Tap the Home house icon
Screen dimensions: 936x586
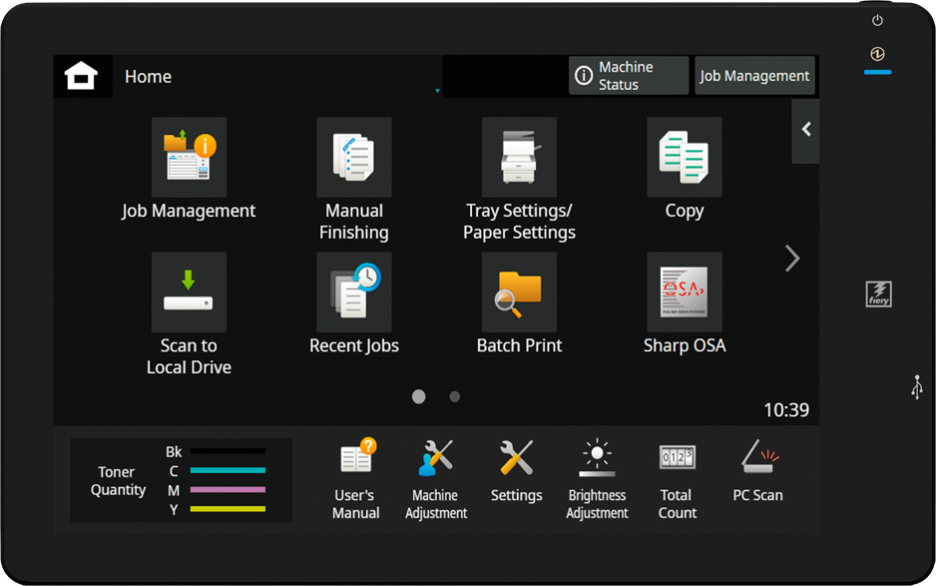coord(81,76)
